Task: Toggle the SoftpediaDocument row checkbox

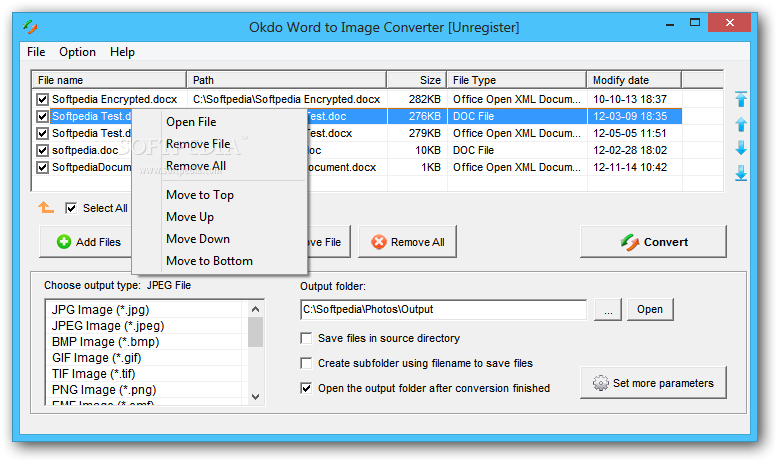Action: tap(42, 167)
